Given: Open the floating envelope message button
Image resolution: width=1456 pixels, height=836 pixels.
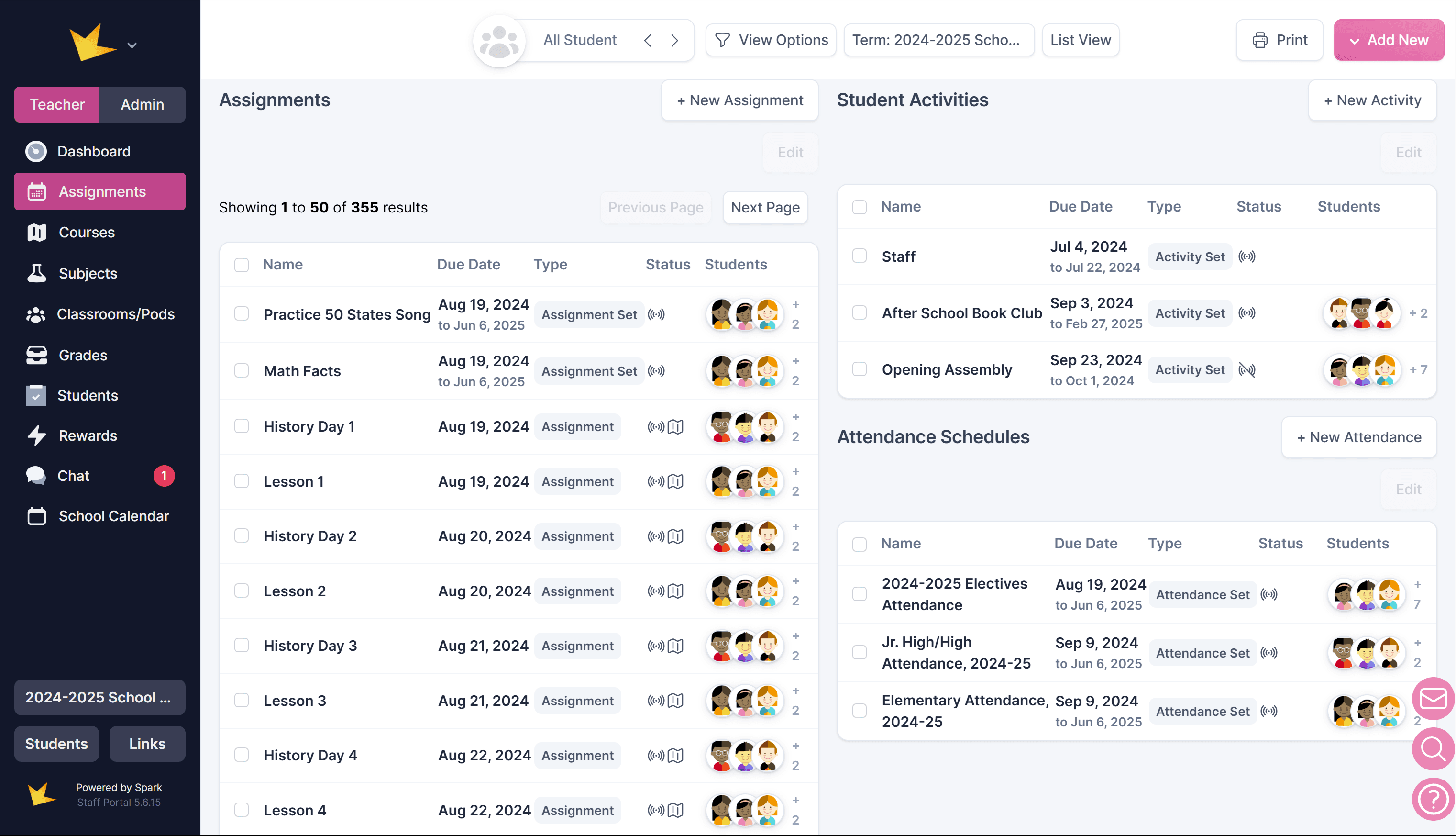Looking at the screenshot, I should [1433, 699].
